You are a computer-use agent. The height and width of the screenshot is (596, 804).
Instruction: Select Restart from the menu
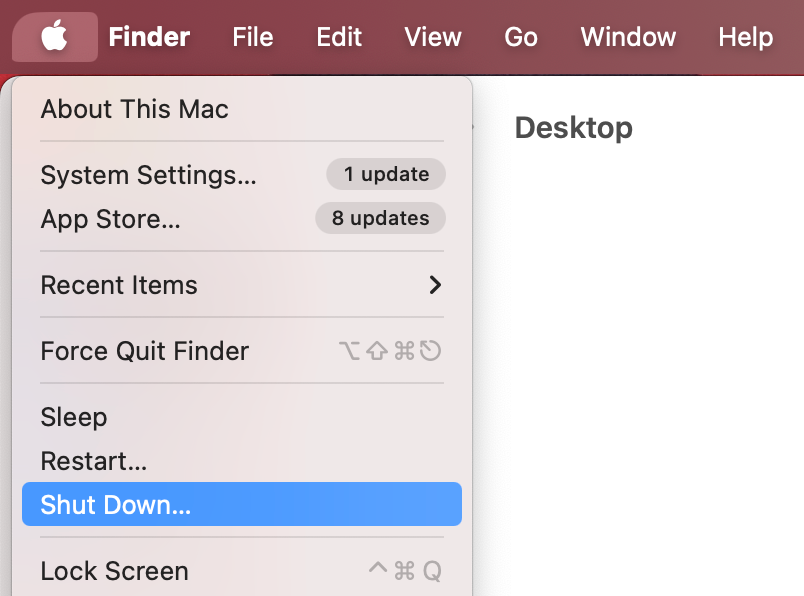point(93,461)
